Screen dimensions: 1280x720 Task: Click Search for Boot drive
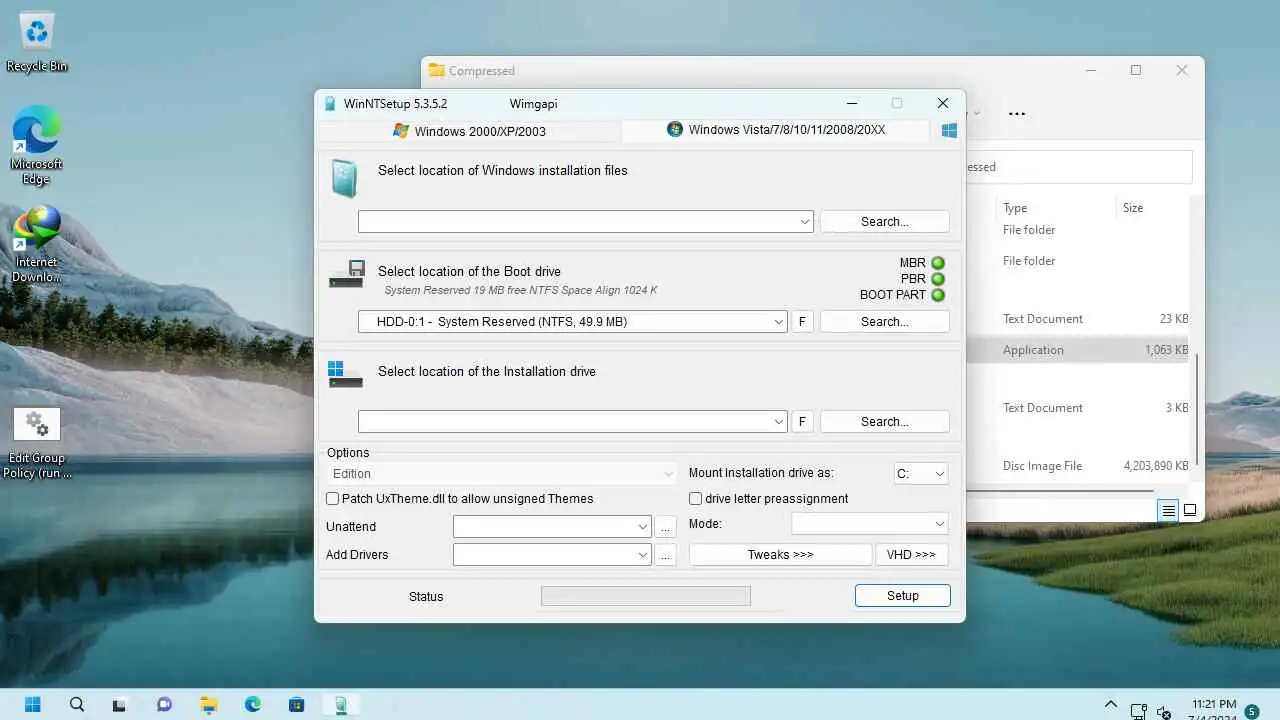coord(885,322)
